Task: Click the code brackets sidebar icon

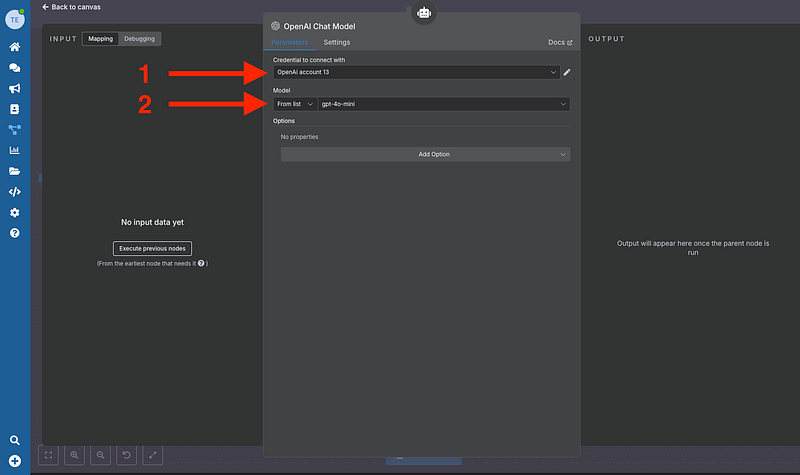Action: click(x=15, y=191)
